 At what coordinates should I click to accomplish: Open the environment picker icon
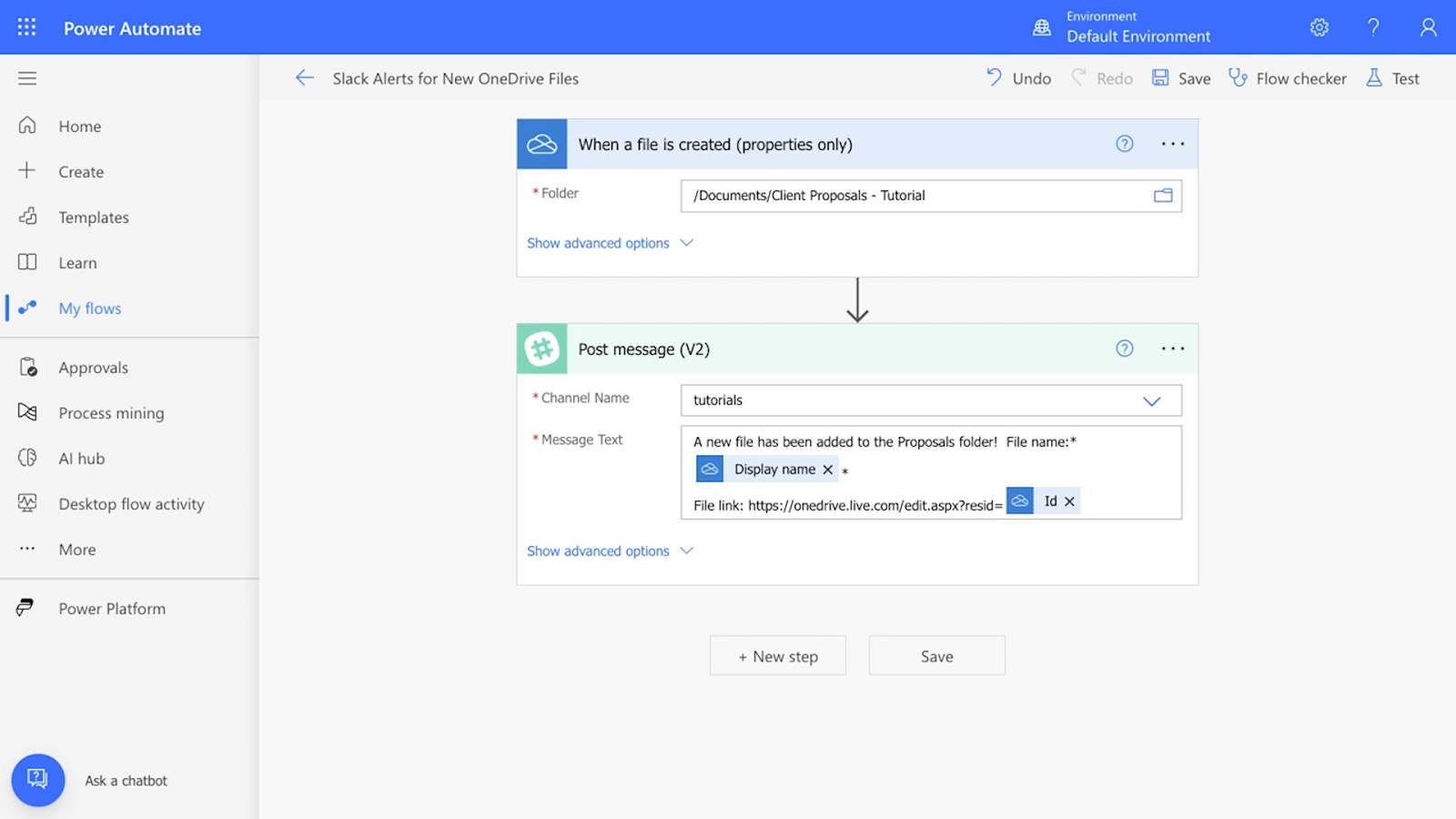pyautogui.click(x=1042, y=27)
